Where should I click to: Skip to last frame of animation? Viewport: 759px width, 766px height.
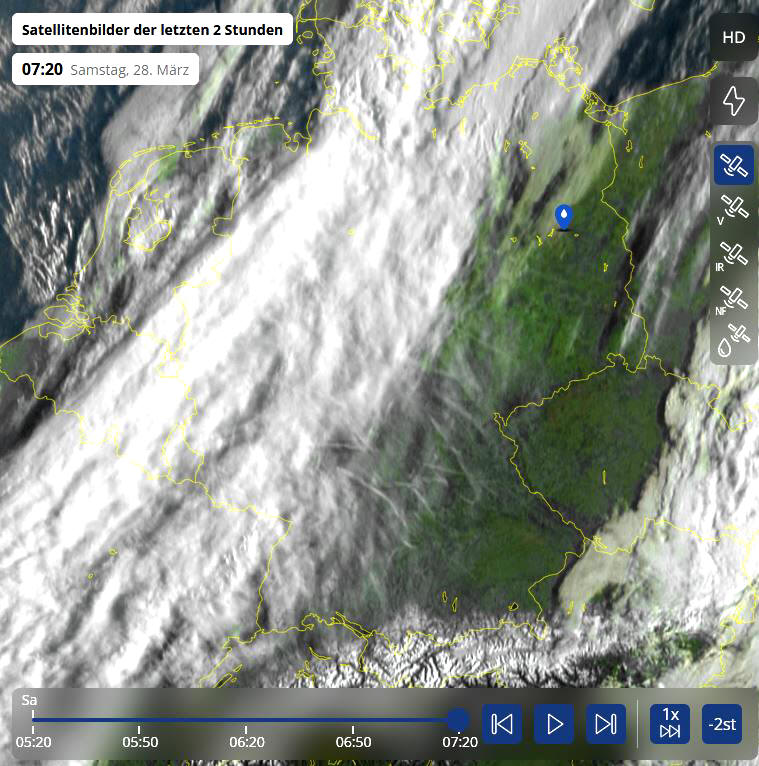point(605,723)
